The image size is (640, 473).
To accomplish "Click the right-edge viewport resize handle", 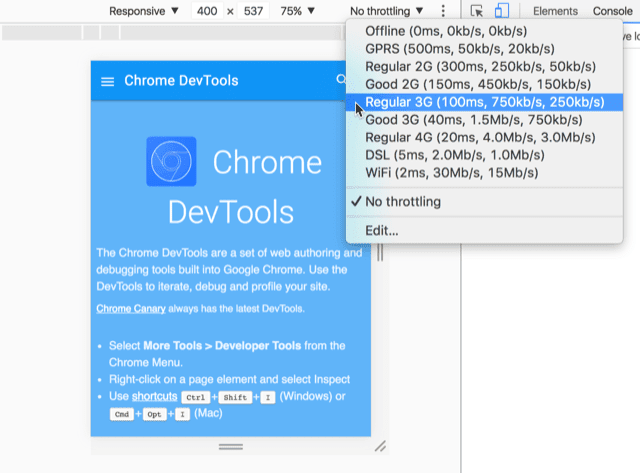I will [379, 254].
